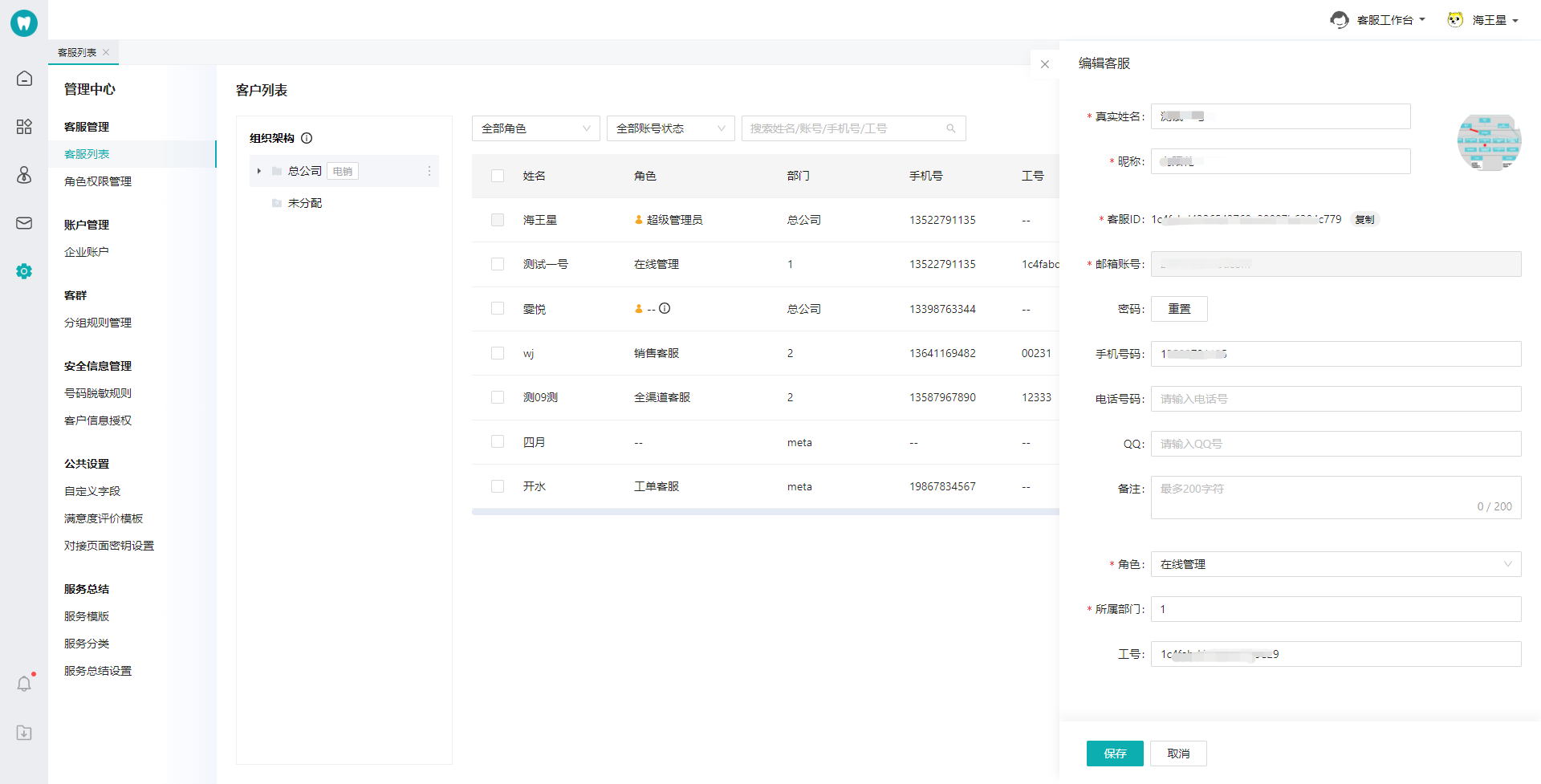Click the 电销 tag beside 总公司
The image size is (1541, 784).
(x=343, y=171)
